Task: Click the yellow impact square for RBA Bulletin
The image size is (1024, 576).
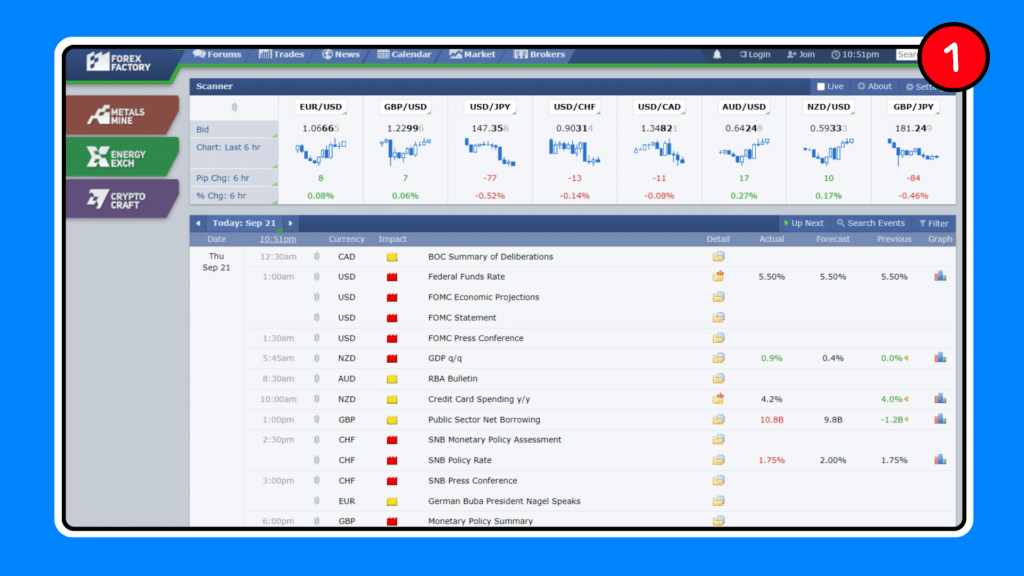Action: pos(393,378)
